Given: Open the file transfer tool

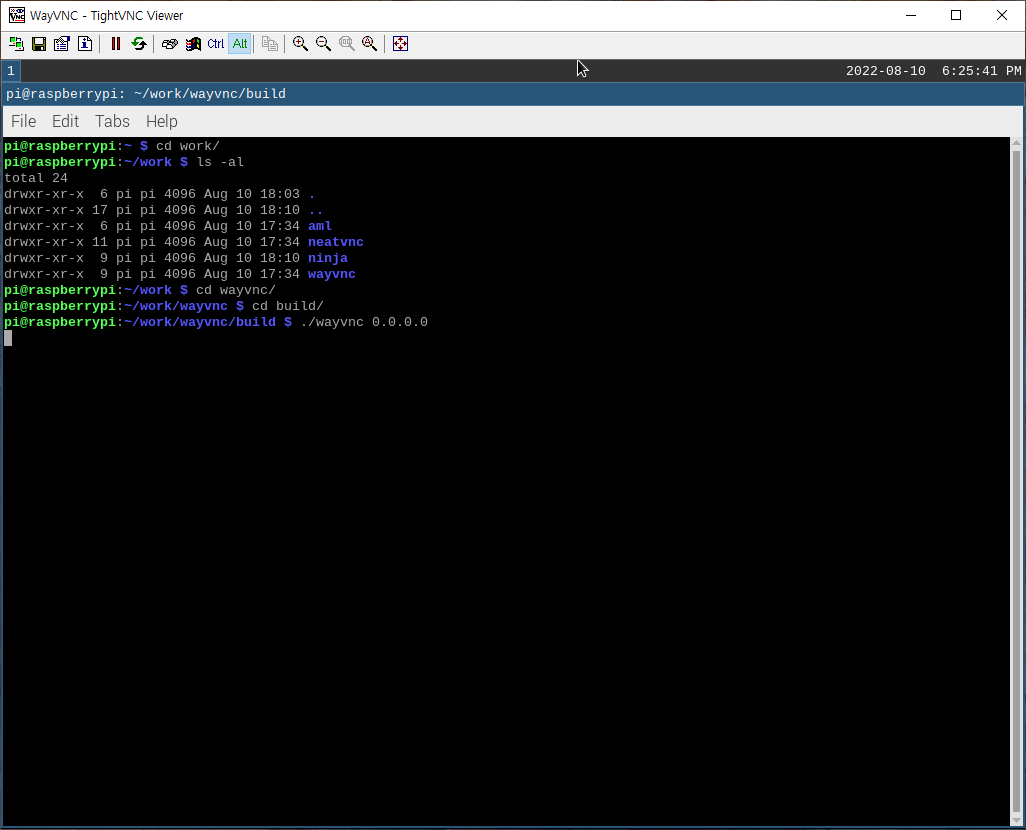Looking at the screenshot, I should click(270, 44).
